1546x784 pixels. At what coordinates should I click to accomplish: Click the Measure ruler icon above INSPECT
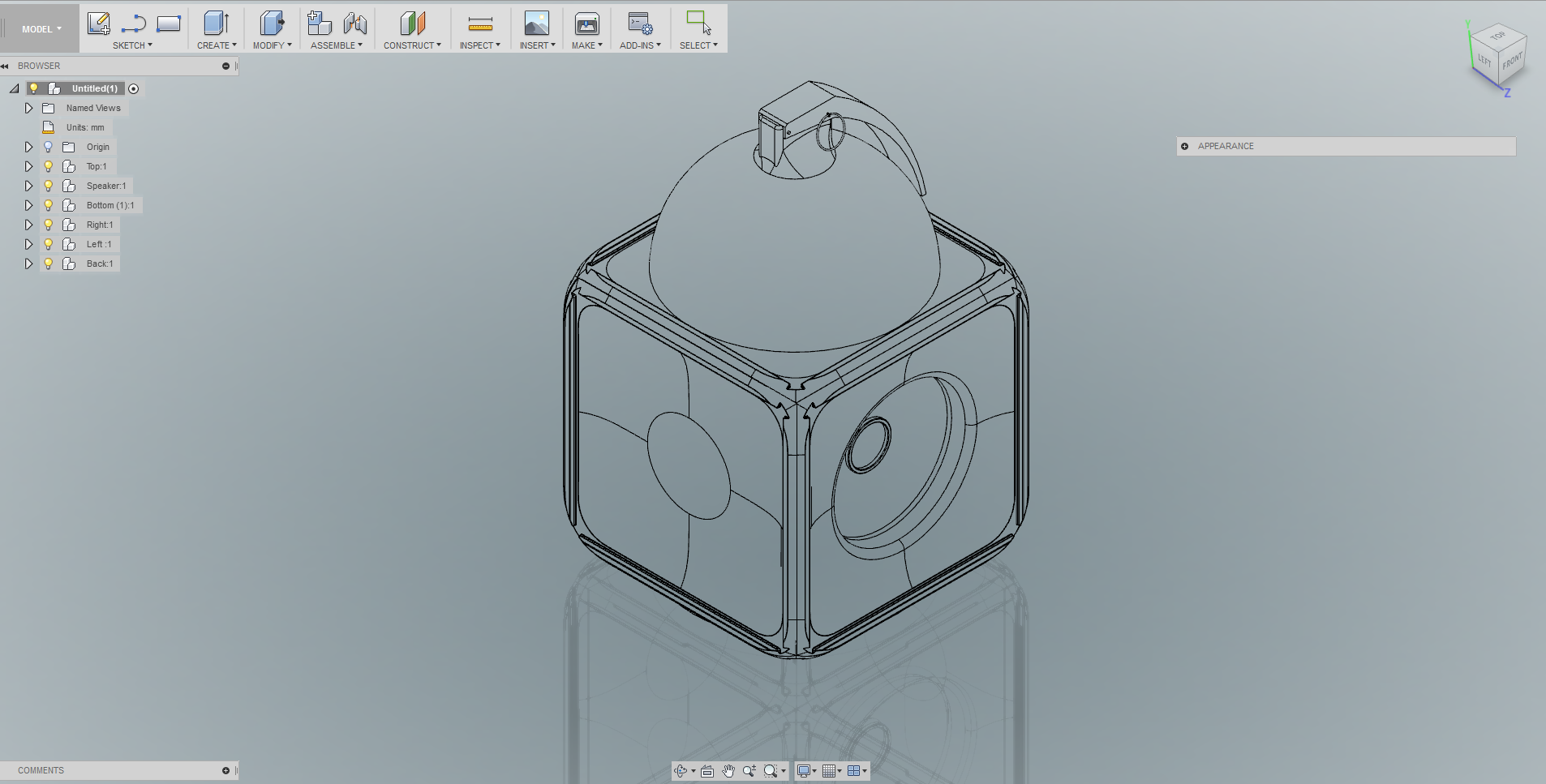click(x=480, y=24)
